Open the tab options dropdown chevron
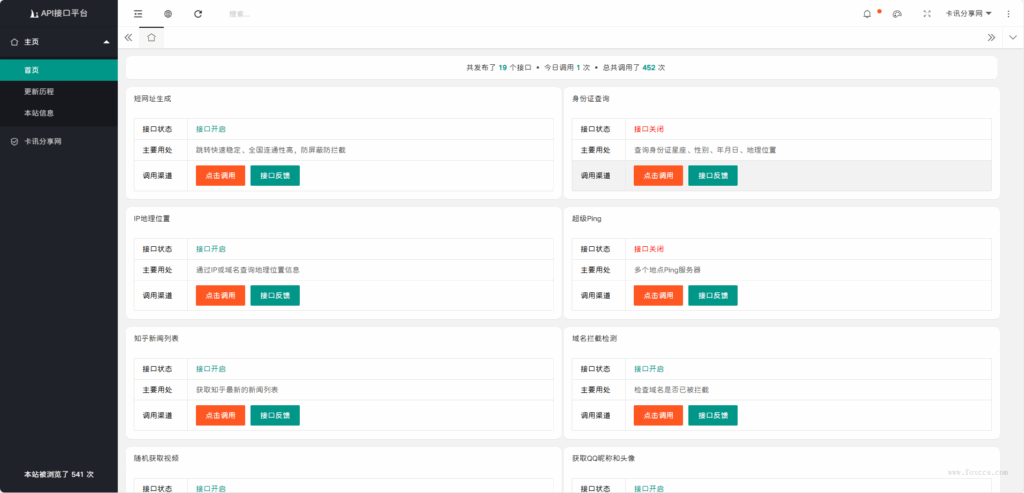The image size is (1024, 493). tap(1013, 37)
